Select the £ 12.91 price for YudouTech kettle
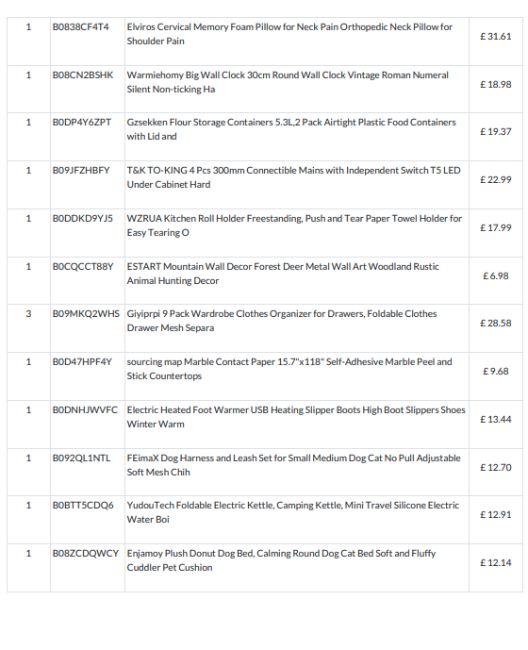The width and height of the screenshot is (528, 650). pyautogui.click(x=495, y=515)
